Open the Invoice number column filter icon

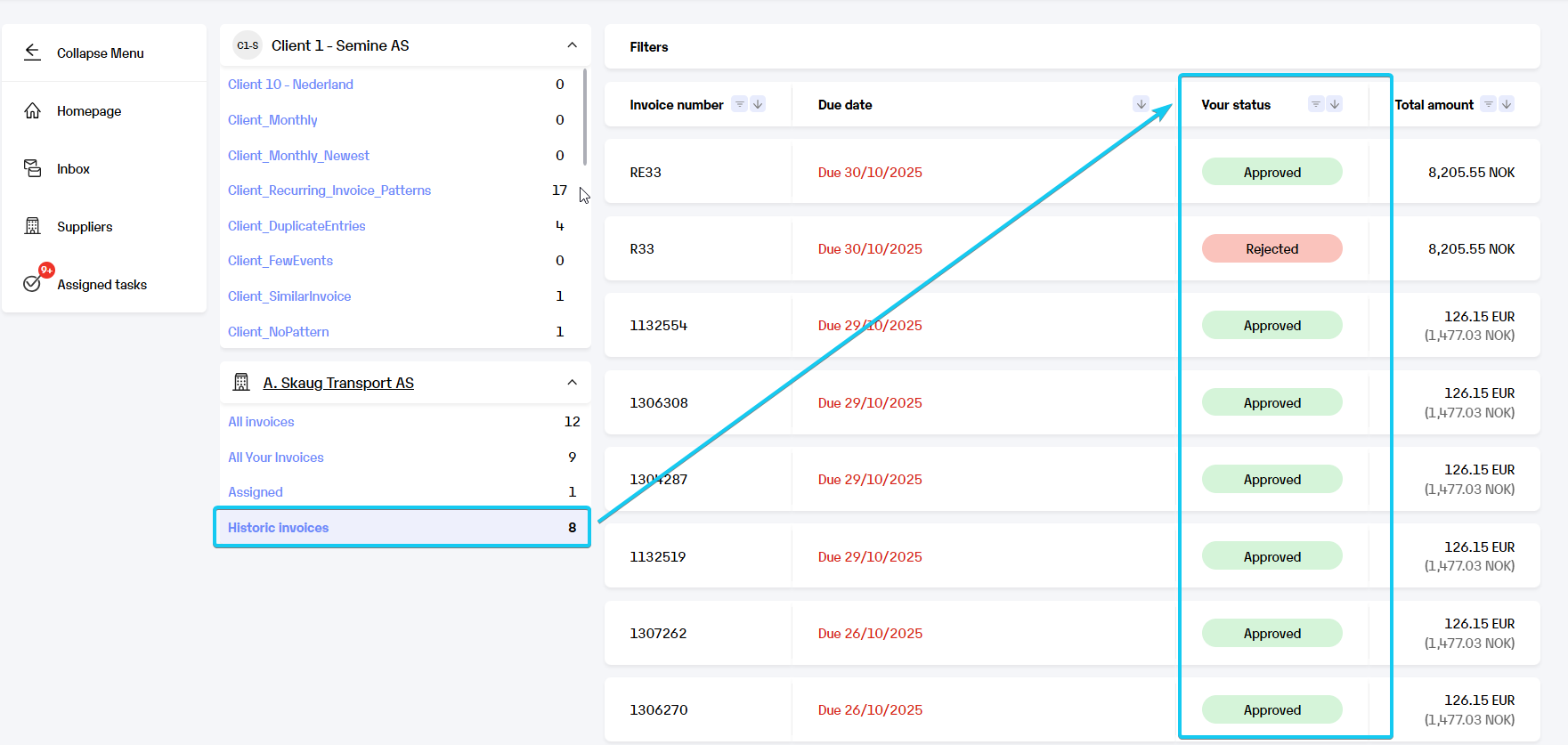pos(739,104)
